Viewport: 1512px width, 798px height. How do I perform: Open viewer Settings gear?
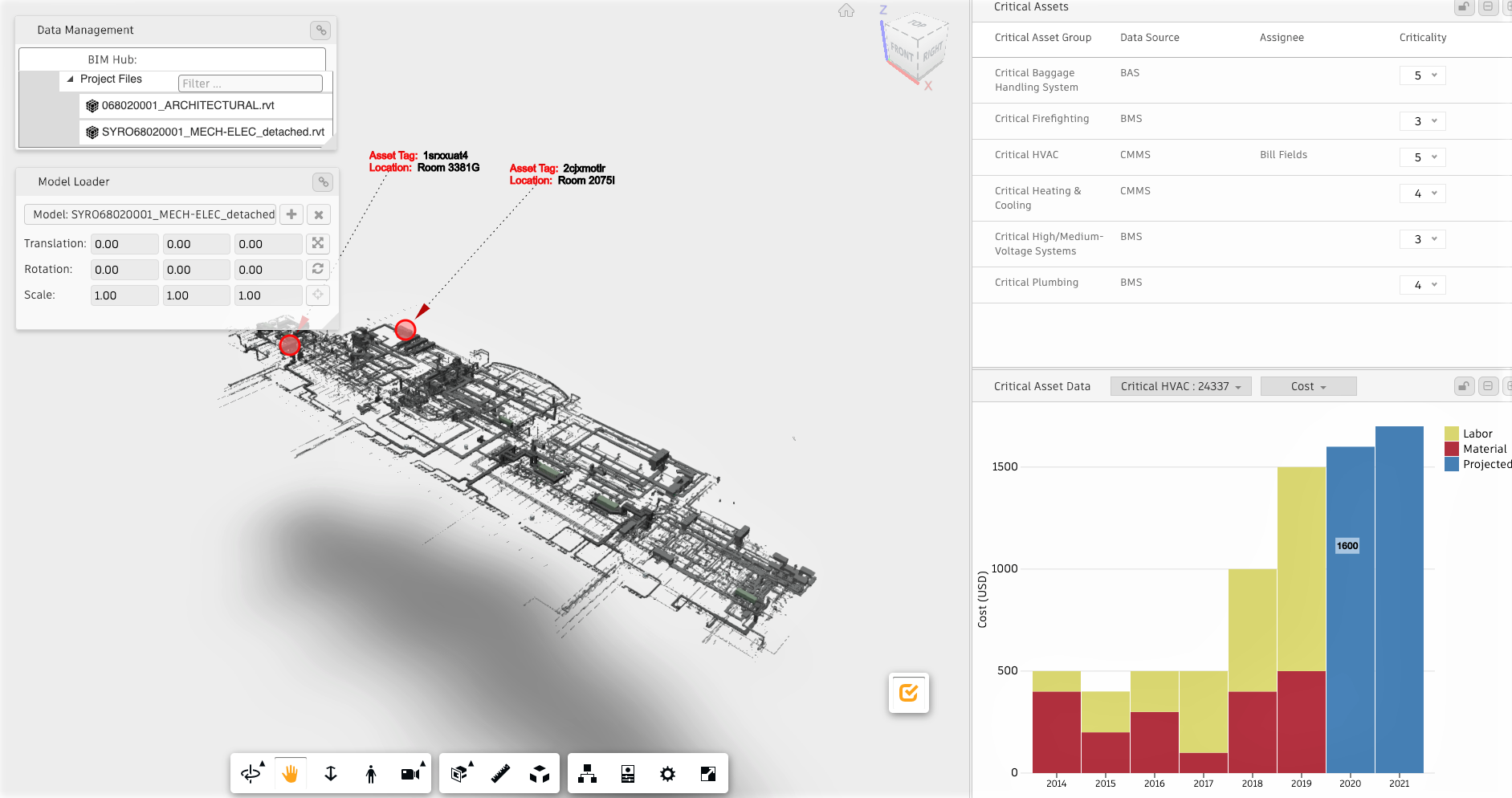click(x=667, y=773)
